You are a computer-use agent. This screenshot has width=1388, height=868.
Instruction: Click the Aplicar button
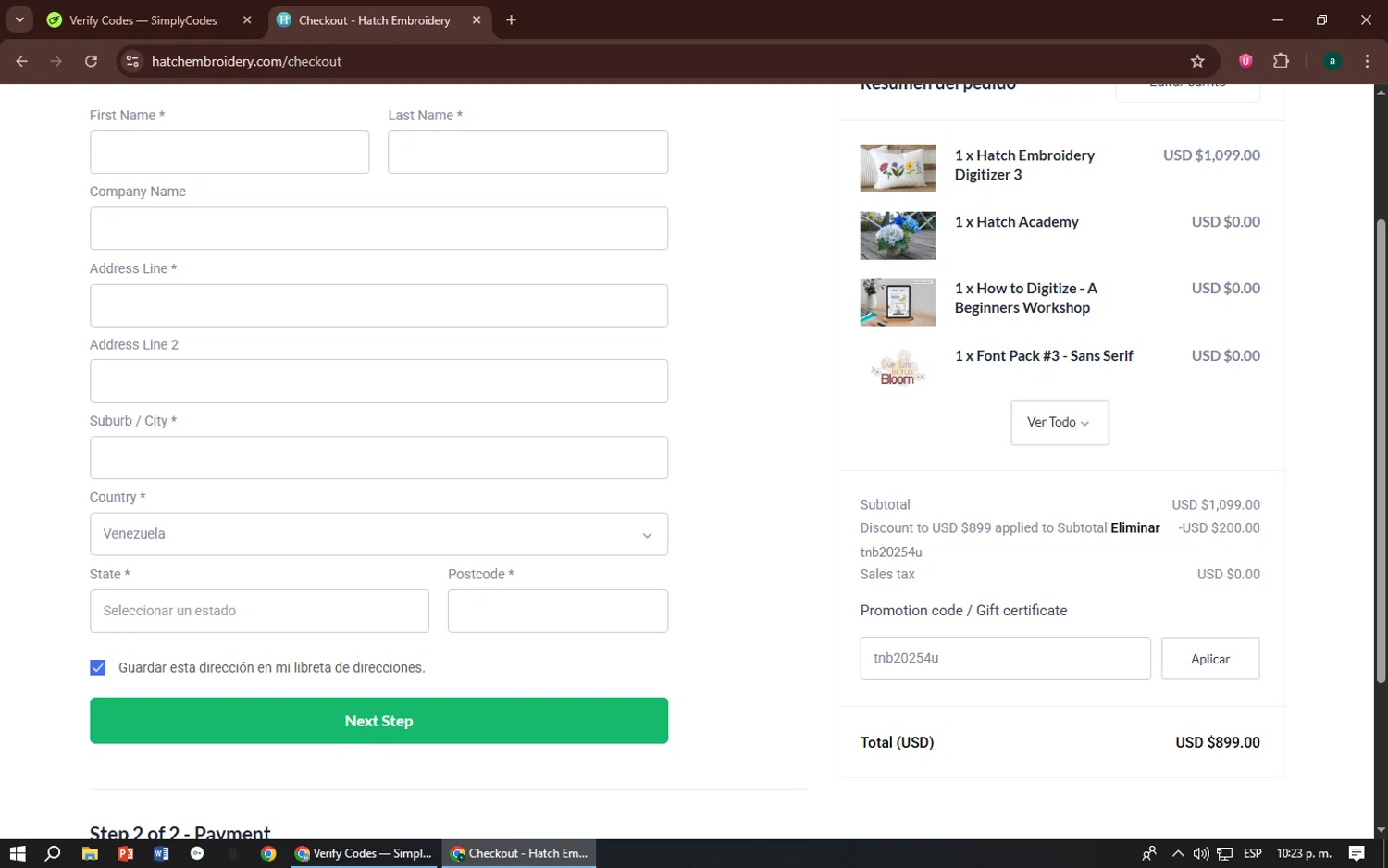[1210, 658]
